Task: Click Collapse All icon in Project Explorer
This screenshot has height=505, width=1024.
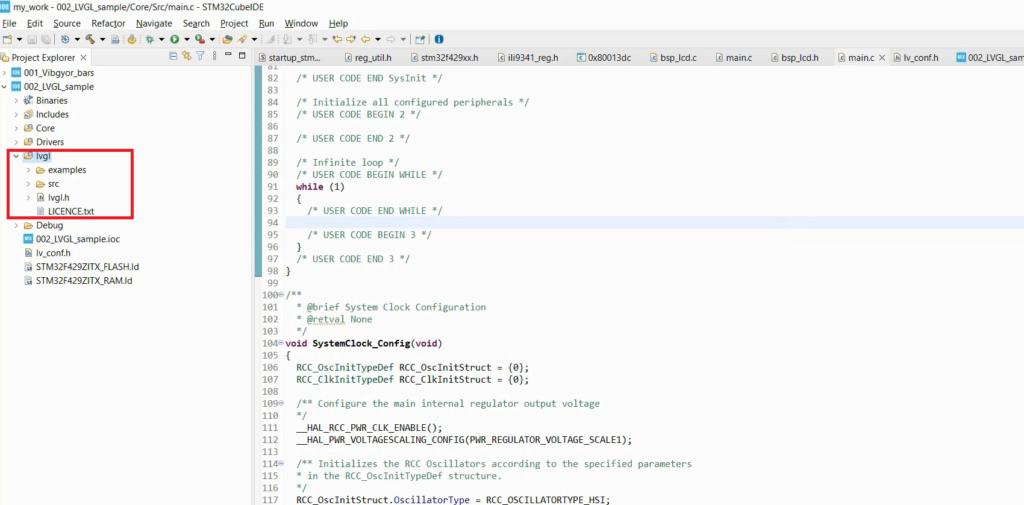Action: [173, 56]
